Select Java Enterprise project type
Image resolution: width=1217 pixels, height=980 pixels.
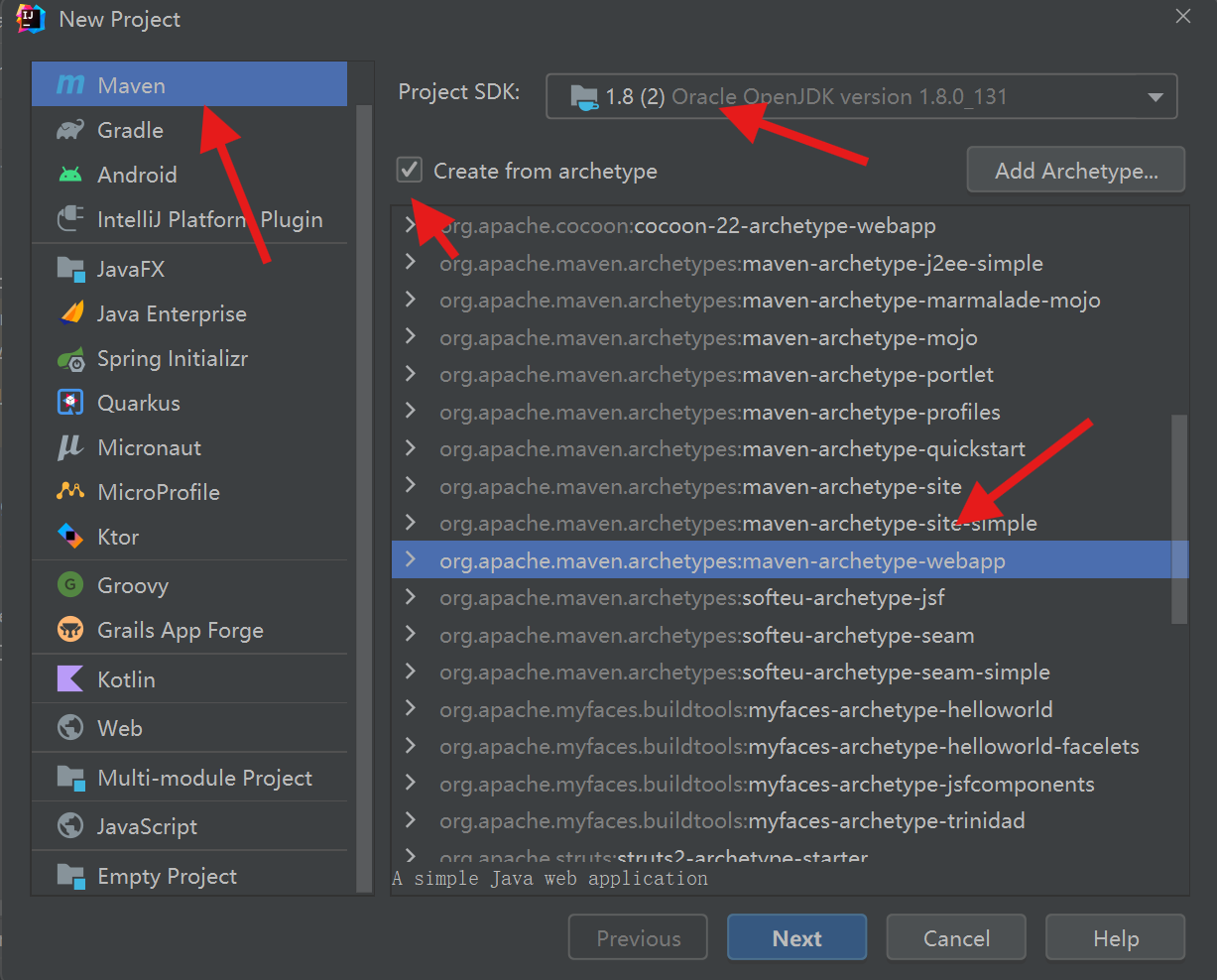coord(189,313)
